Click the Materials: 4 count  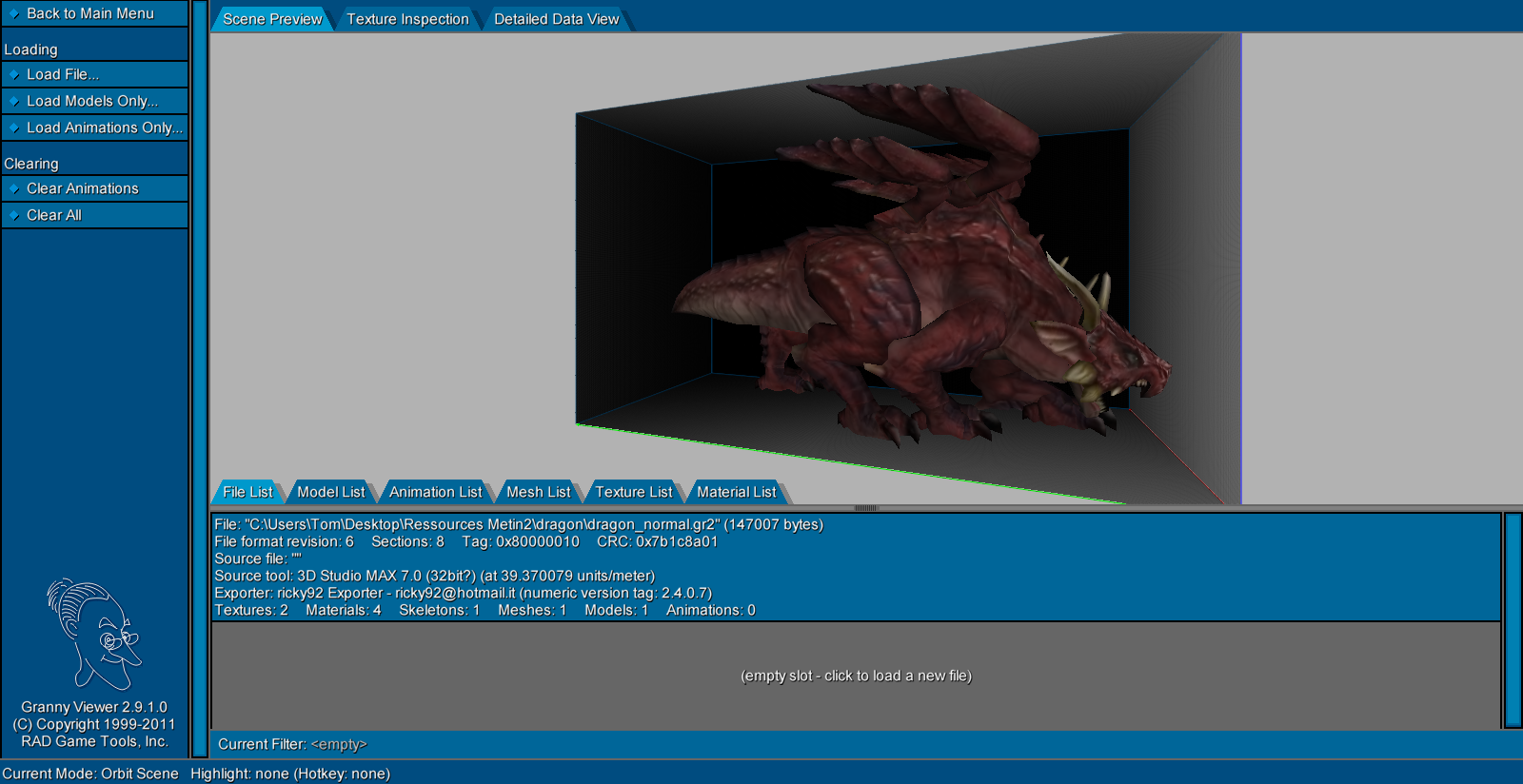coord(344,610)
